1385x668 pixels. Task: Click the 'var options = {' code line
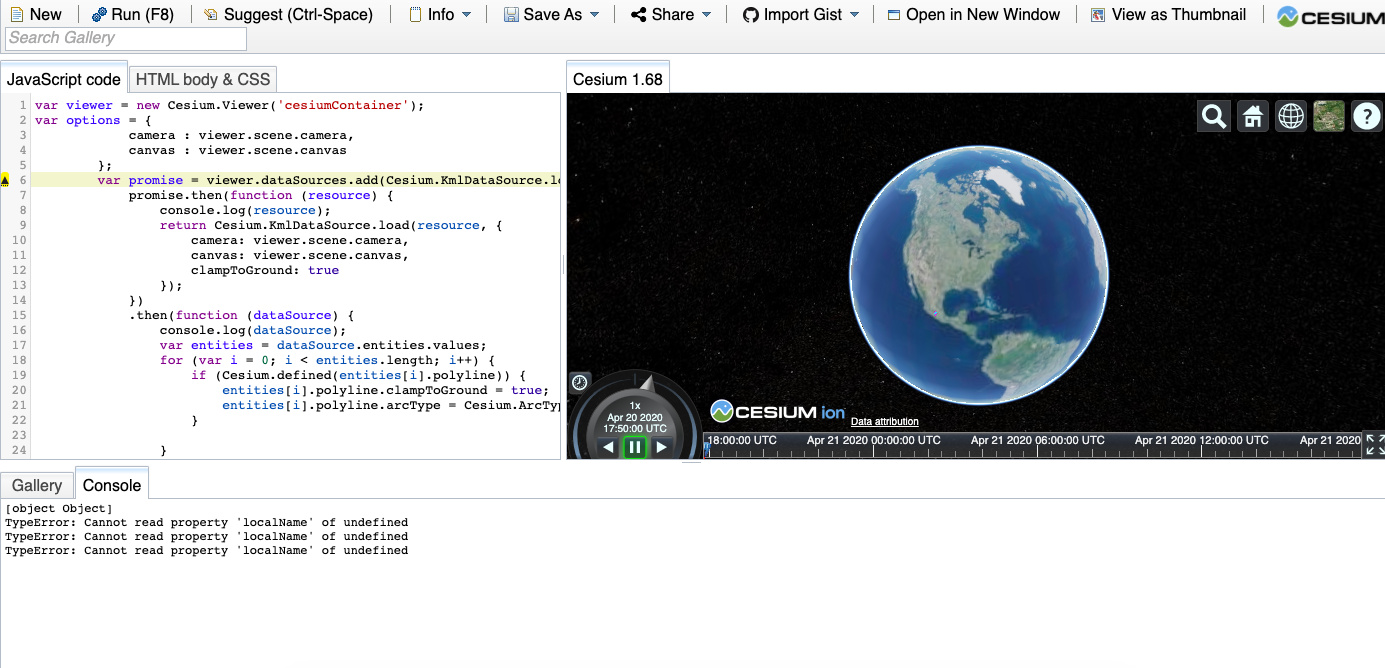(x=92, y=120)
